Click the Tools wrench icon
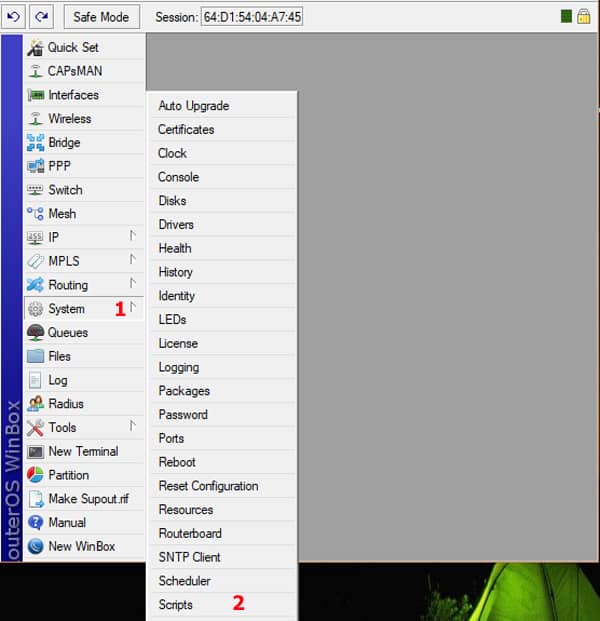600x621 pixels. (35, 428)
